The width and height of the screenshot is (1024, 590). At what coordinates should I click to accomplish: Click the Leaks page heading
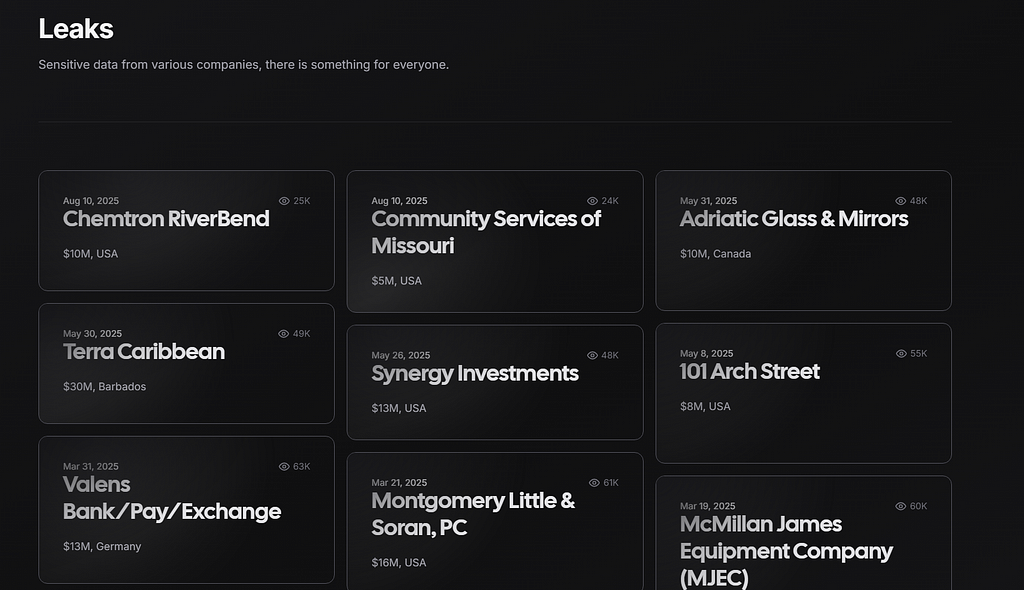click(76, 29)
